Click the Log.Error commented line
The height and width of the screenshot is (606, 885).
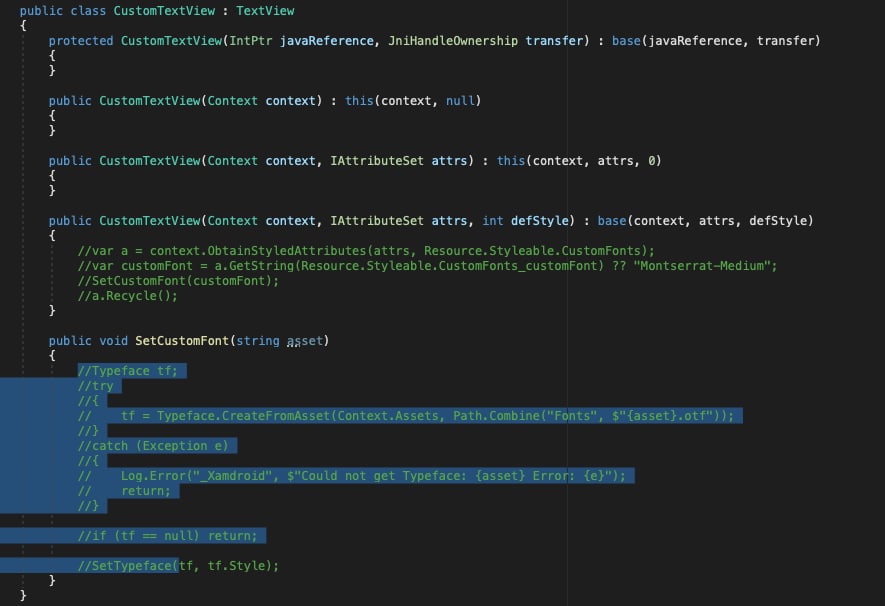tap(352, 476)
